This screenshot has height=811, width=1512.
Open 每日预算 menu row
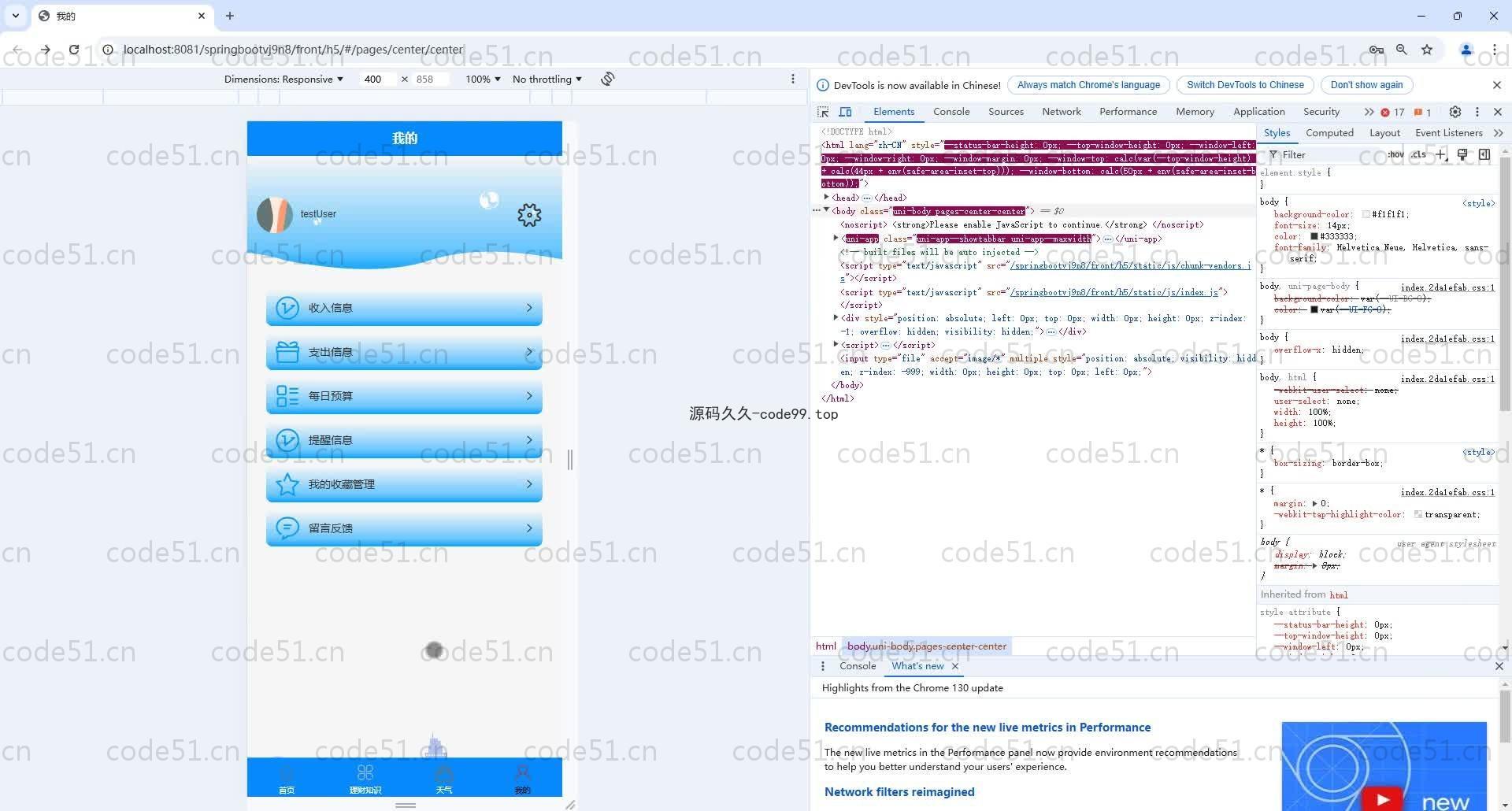pos(404,396)
